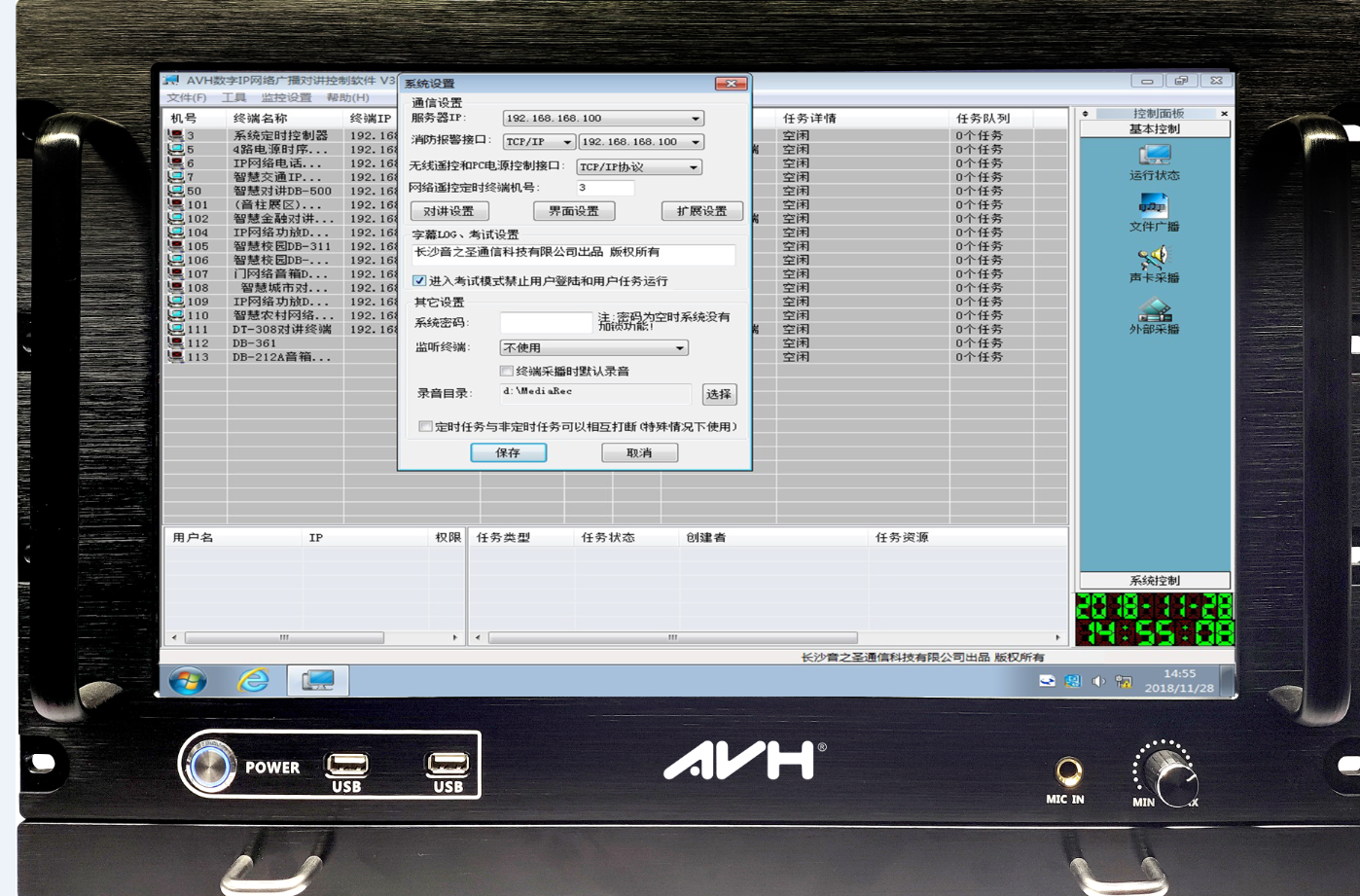Expand the 服务器IP dropdown
This screenshot has height=896, width=1360.
click(695, 118)
